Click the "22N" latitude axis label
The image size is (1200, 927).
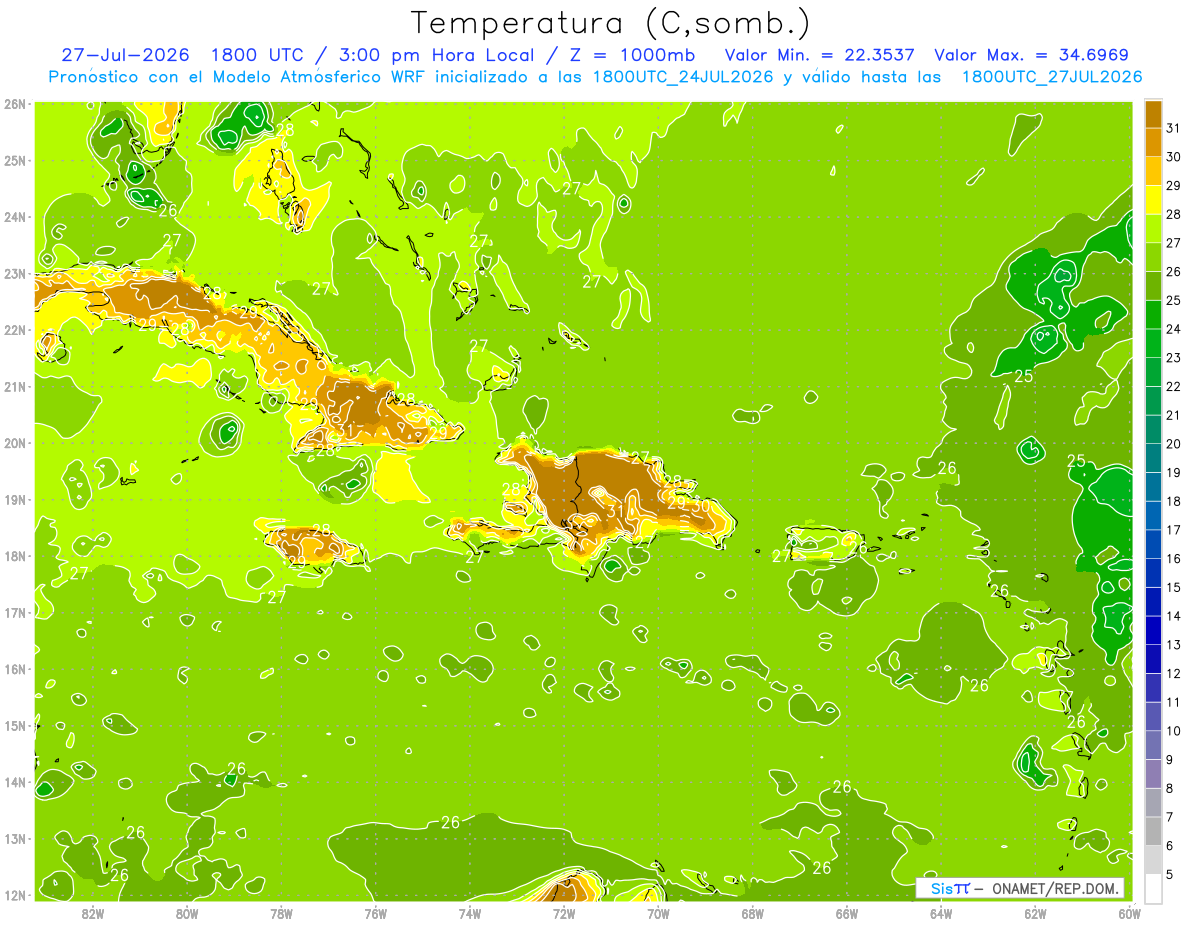click(15, 330)
